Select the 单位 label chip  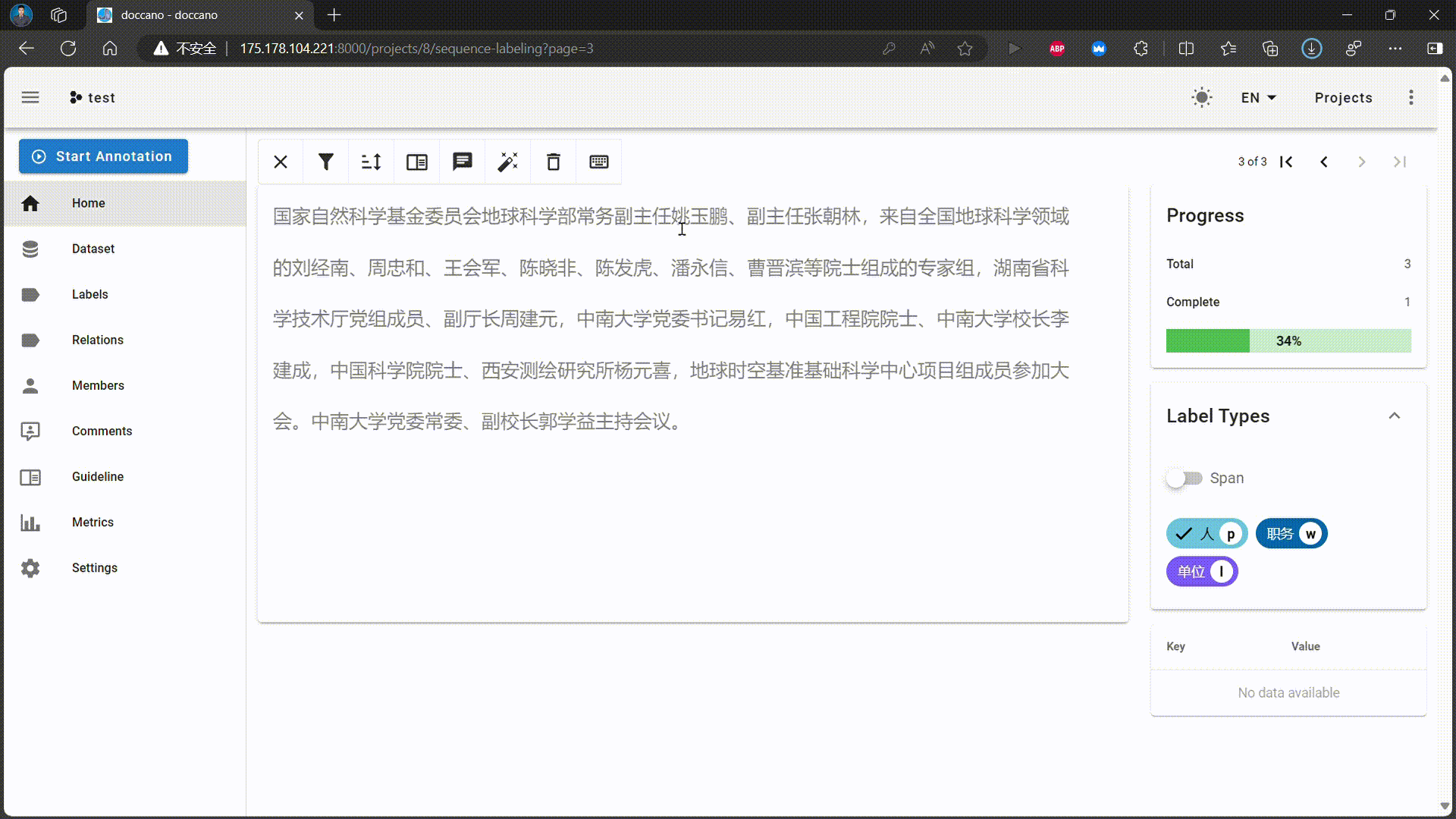pyautogui.click(x=1202, y=572)
